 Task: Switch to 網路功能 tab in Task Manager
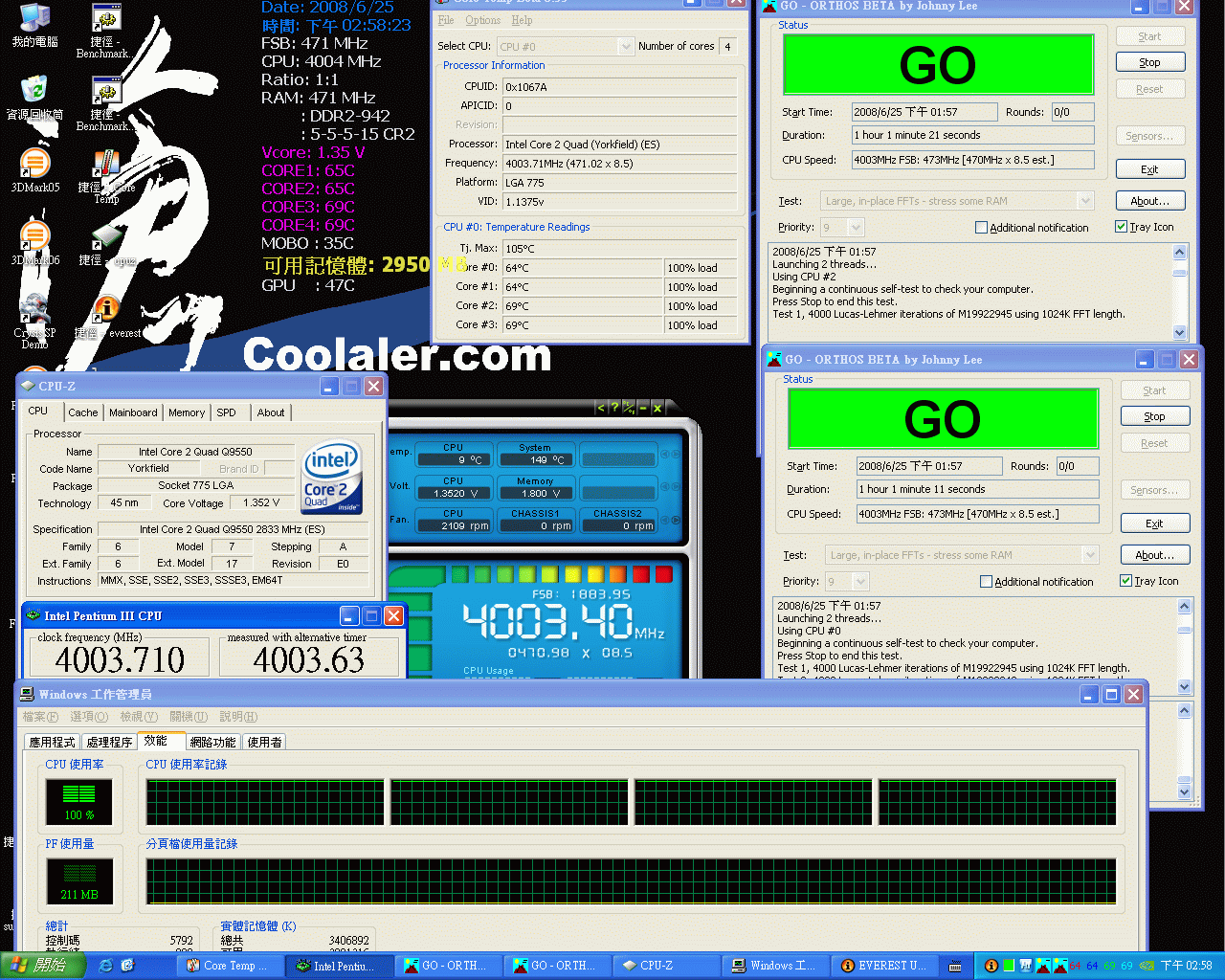212,742
